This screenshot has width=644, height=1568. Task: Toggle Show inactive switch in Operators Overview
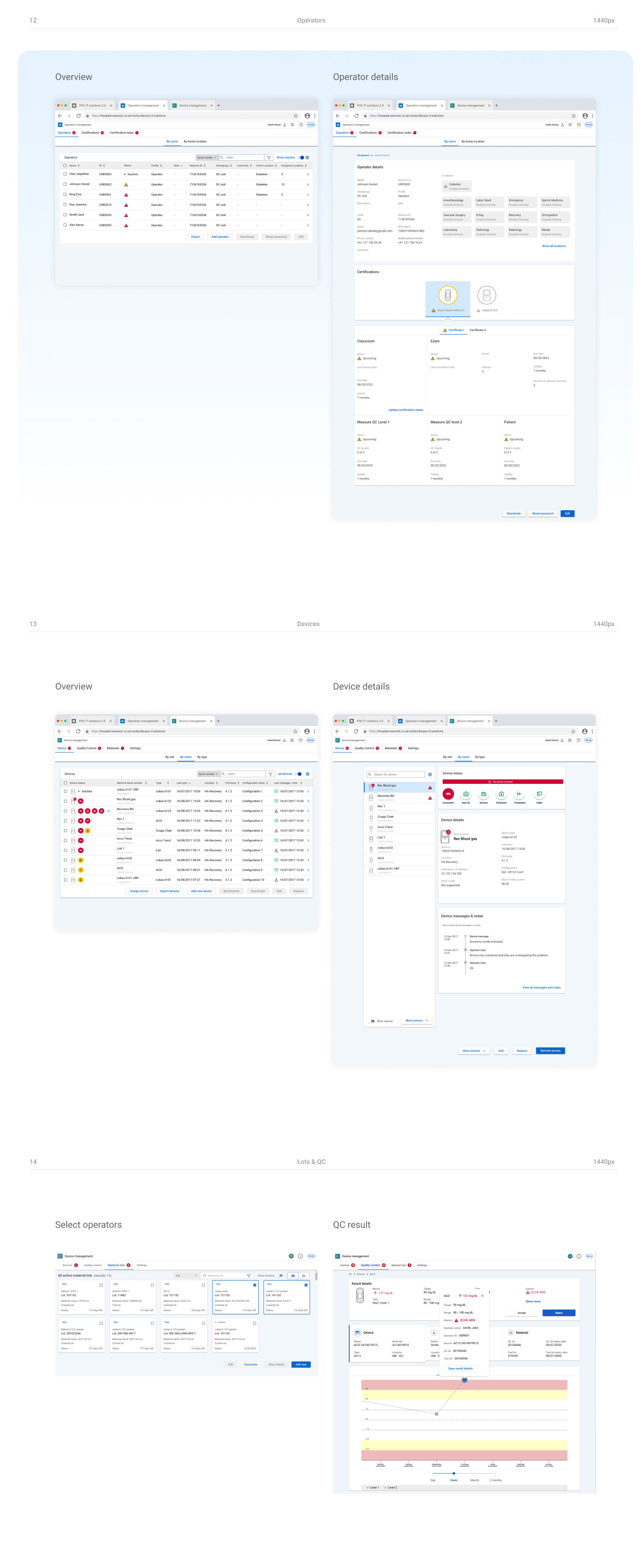301,158
